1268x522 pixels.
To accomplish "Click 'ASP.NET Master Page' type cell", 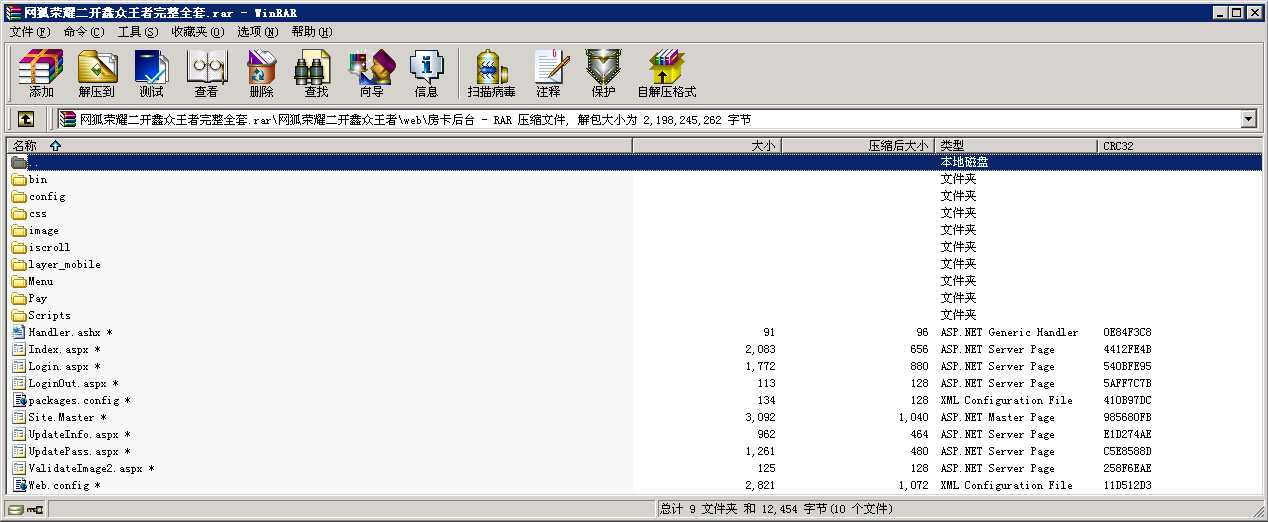I will pyautogui.click(x=997, y=417).
